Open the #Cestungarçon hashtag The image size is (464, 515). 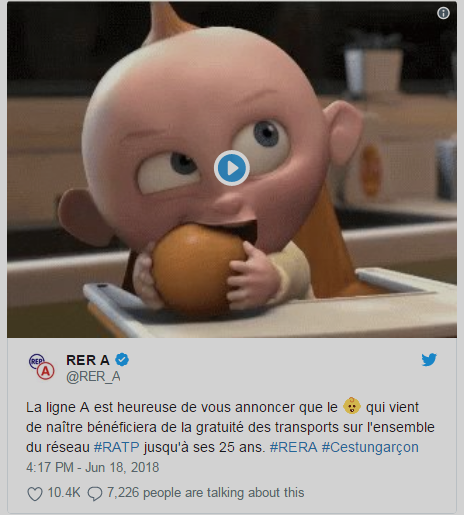(x=370, y=447)
